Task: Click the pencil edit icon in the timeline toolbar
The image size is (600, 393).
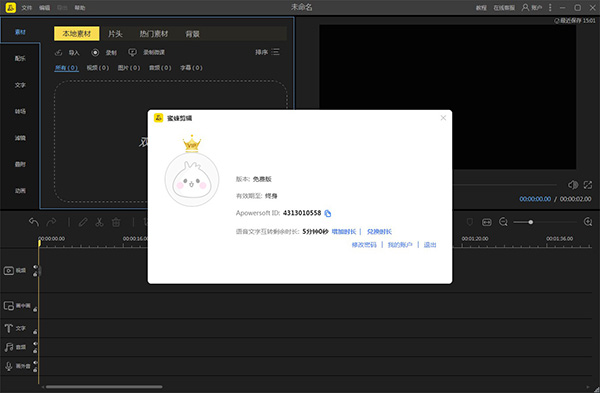Action: pyautogui.click(x=83, y=222)
